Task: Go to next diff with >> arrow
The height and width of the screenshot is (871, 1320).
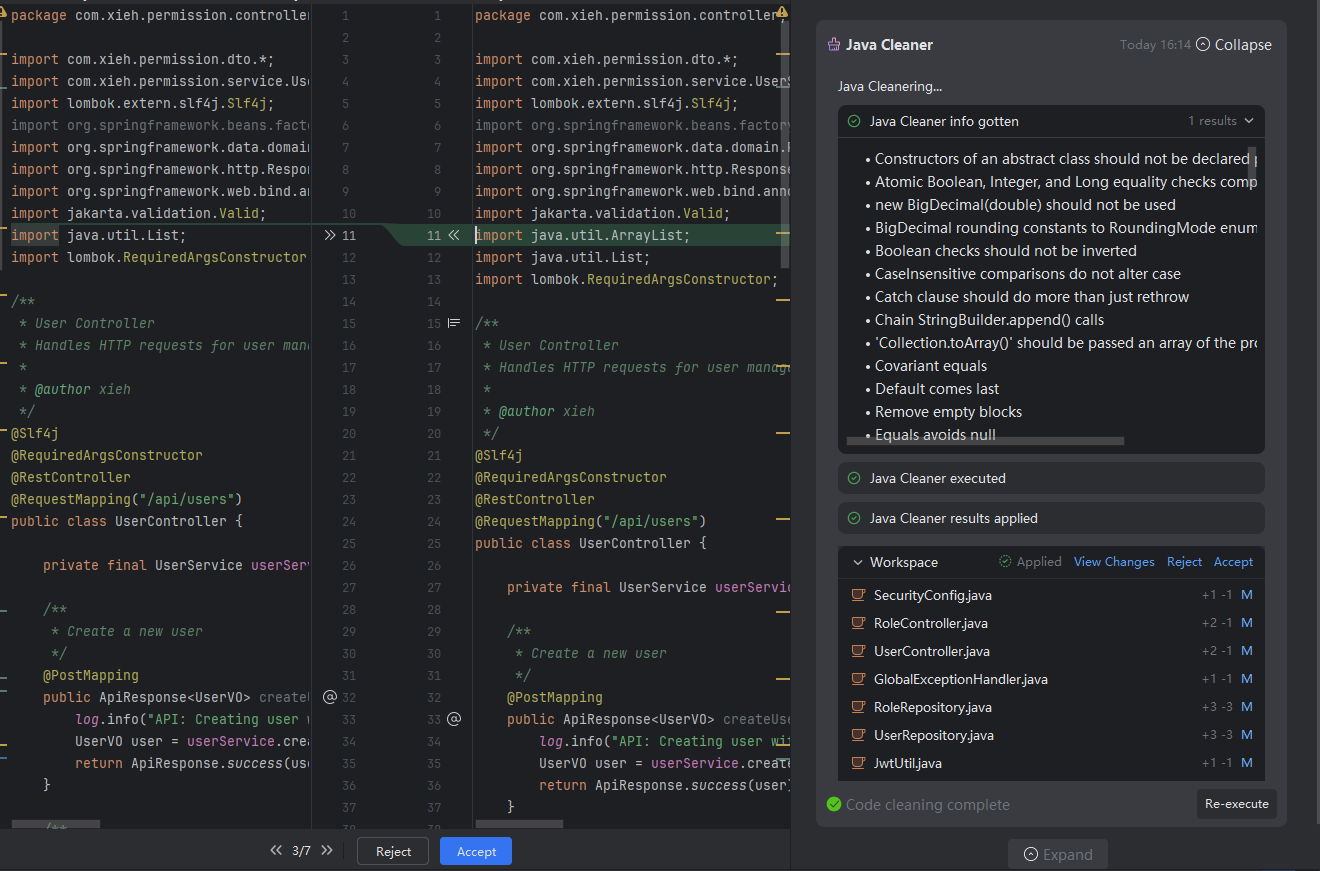Action: [x=328, y=851]
